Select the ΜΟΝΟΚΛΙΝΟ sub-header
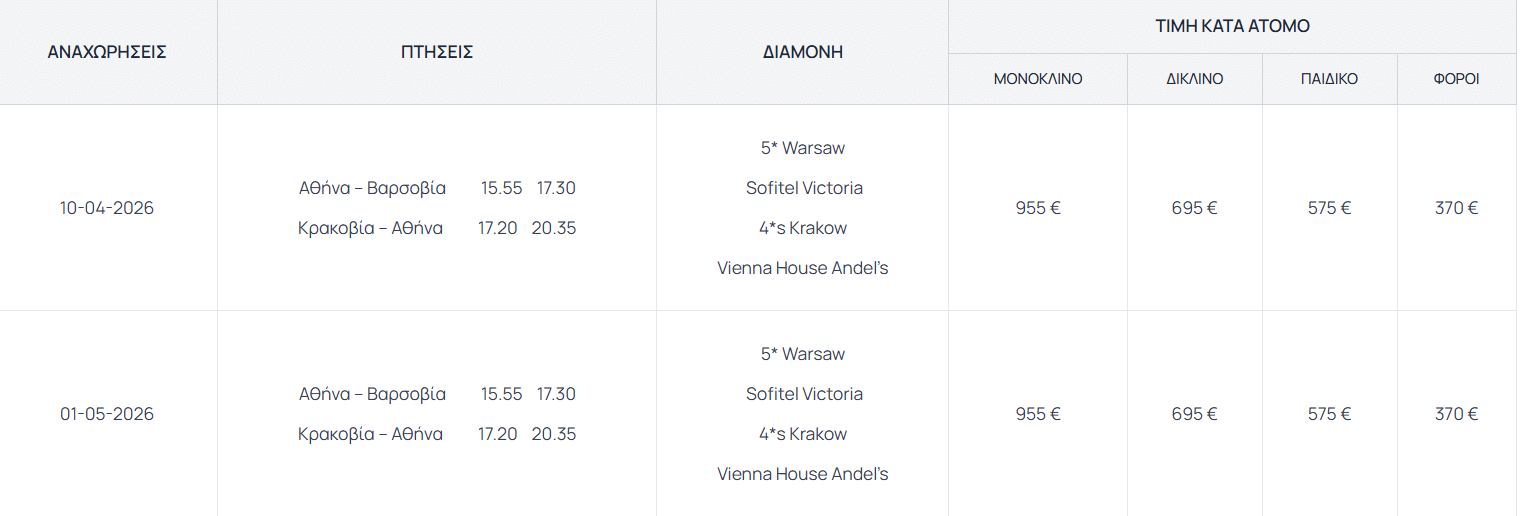 [x=1038, y=79]
